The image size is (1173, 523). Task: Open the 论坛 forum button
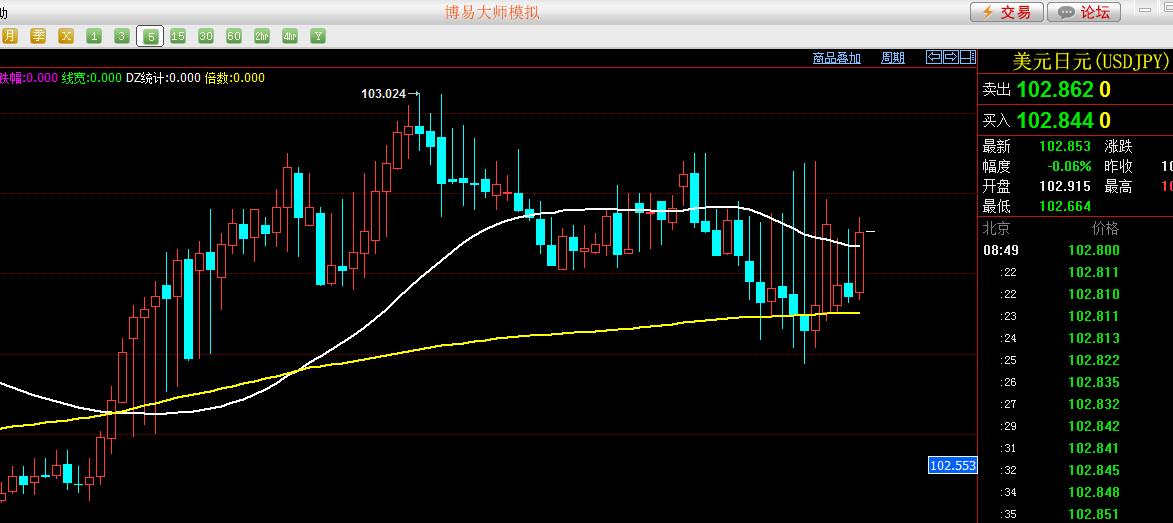pos(1084,12)
